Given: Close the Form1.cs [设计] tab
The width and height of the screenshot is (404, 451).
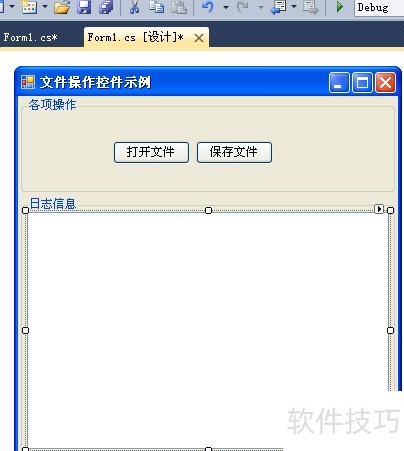Looking at the screenshot, I should pyautogui.click(x=199, y=38).
